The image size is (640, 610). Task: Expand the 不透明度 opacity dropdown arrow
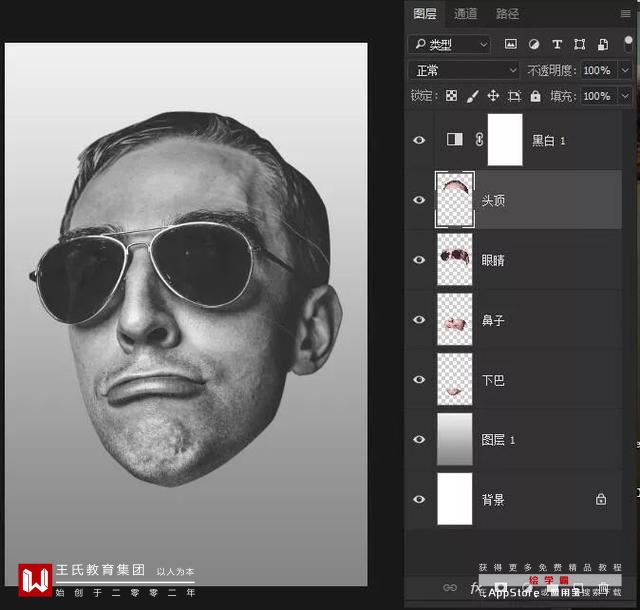tap(625, 70)
